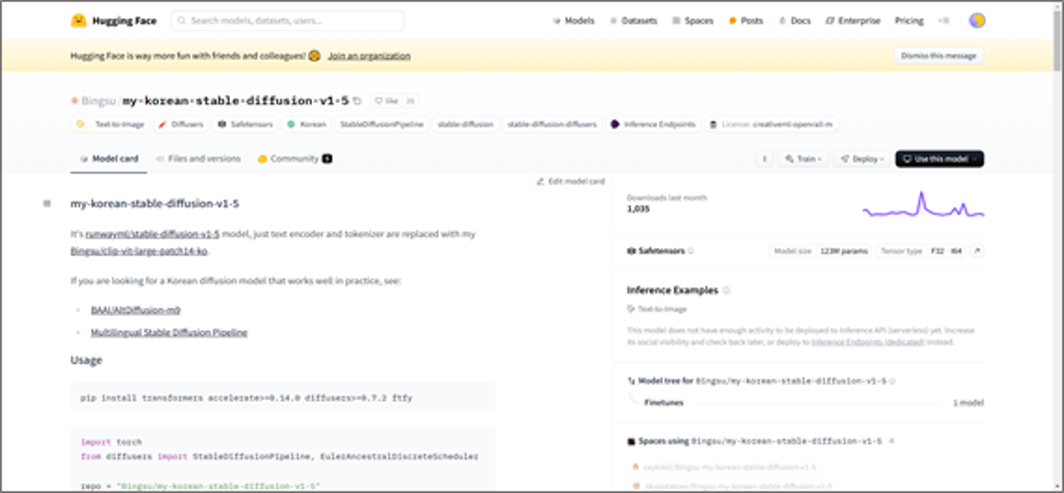Open the BAAI/AltDiffusion-m9 link

(x=136, y=310)
